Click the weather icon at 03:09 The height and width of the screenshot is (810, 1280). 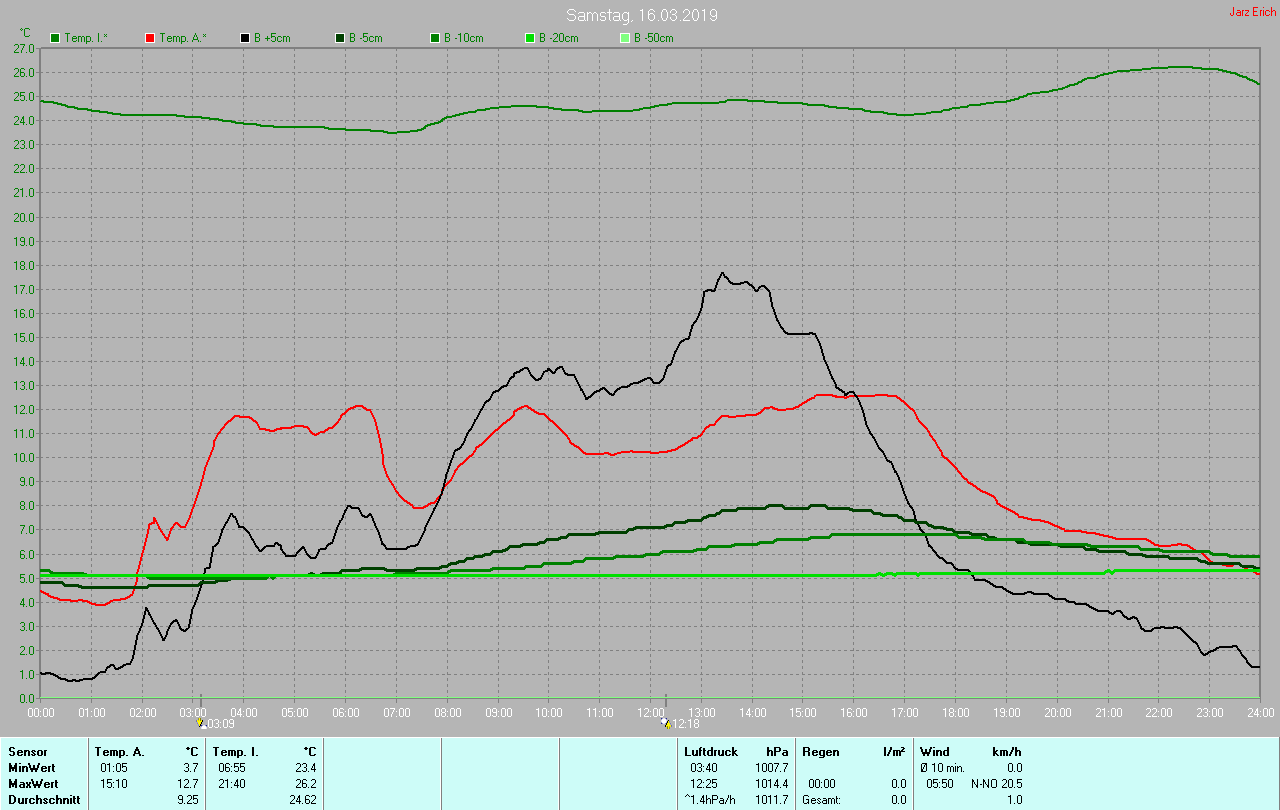tap(200, 722)
